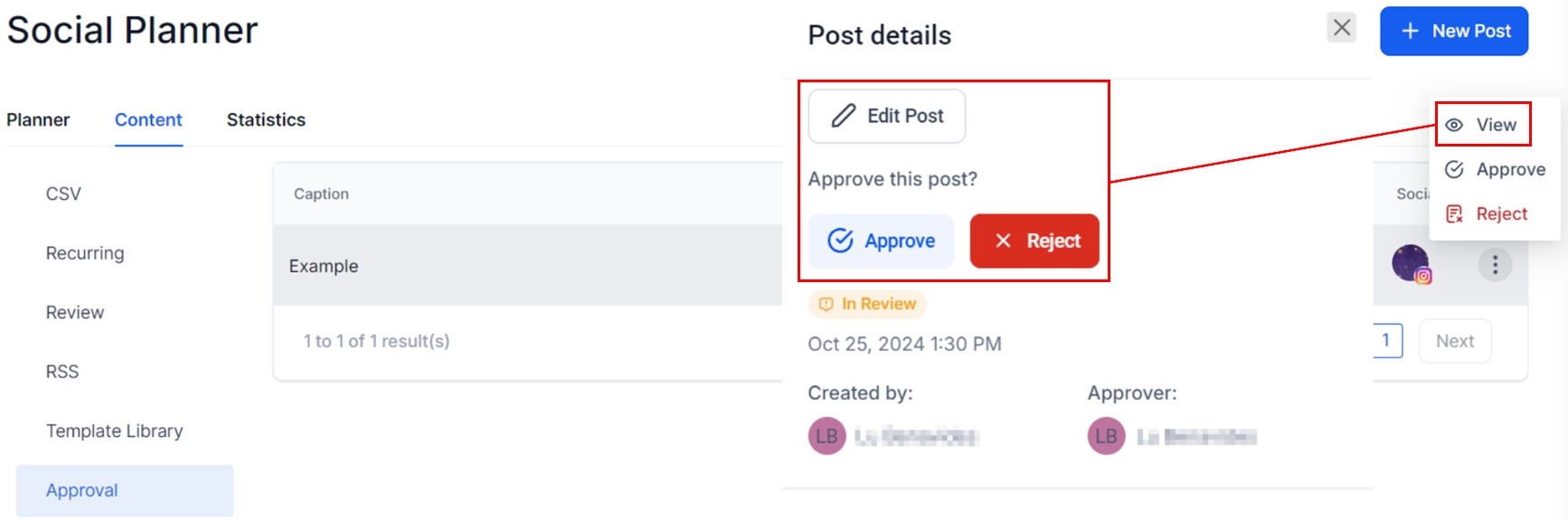1568x520 pixels.
Task: Create a New Post
Action: click(1453, 31)
